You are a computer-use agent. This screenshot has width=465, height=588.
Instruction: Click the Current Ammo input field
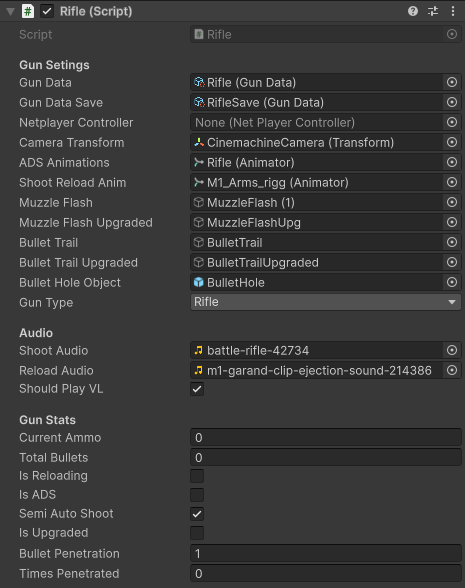coord(326,438)
